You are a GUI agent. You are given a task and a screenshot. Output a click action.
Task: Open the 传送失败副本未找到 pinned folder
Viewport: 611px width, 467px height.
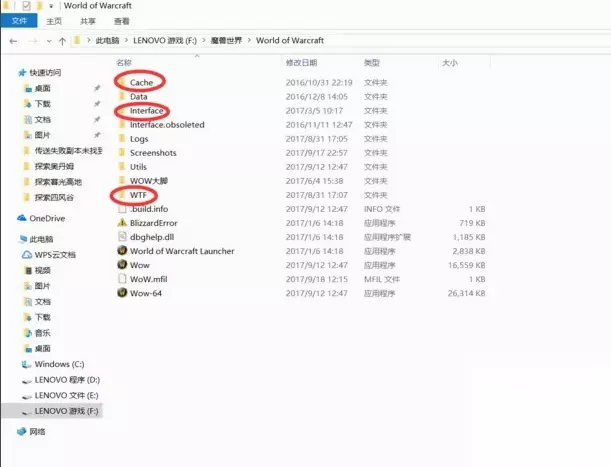click(x=68, y=150)
